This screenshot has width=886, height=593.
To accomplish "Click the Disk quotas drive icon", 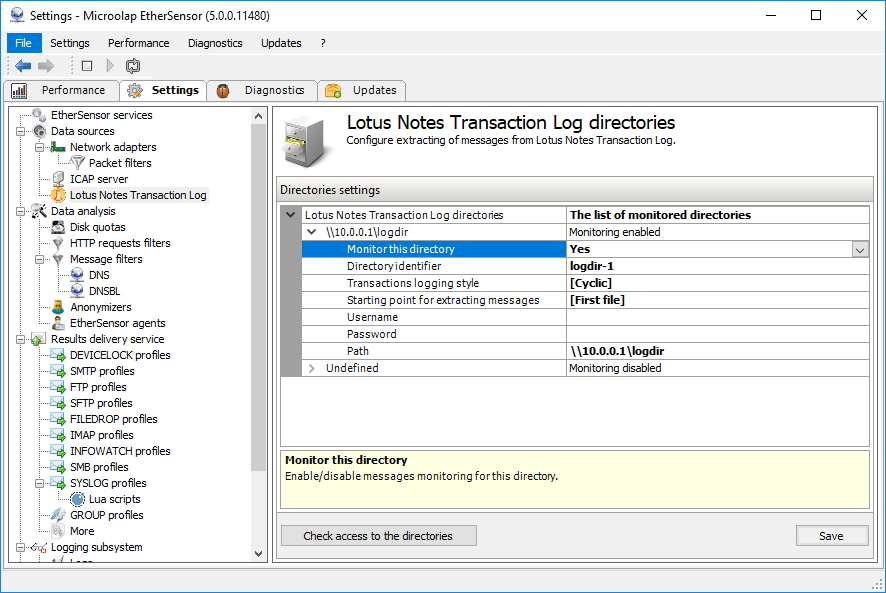I will tap(58, 227).
